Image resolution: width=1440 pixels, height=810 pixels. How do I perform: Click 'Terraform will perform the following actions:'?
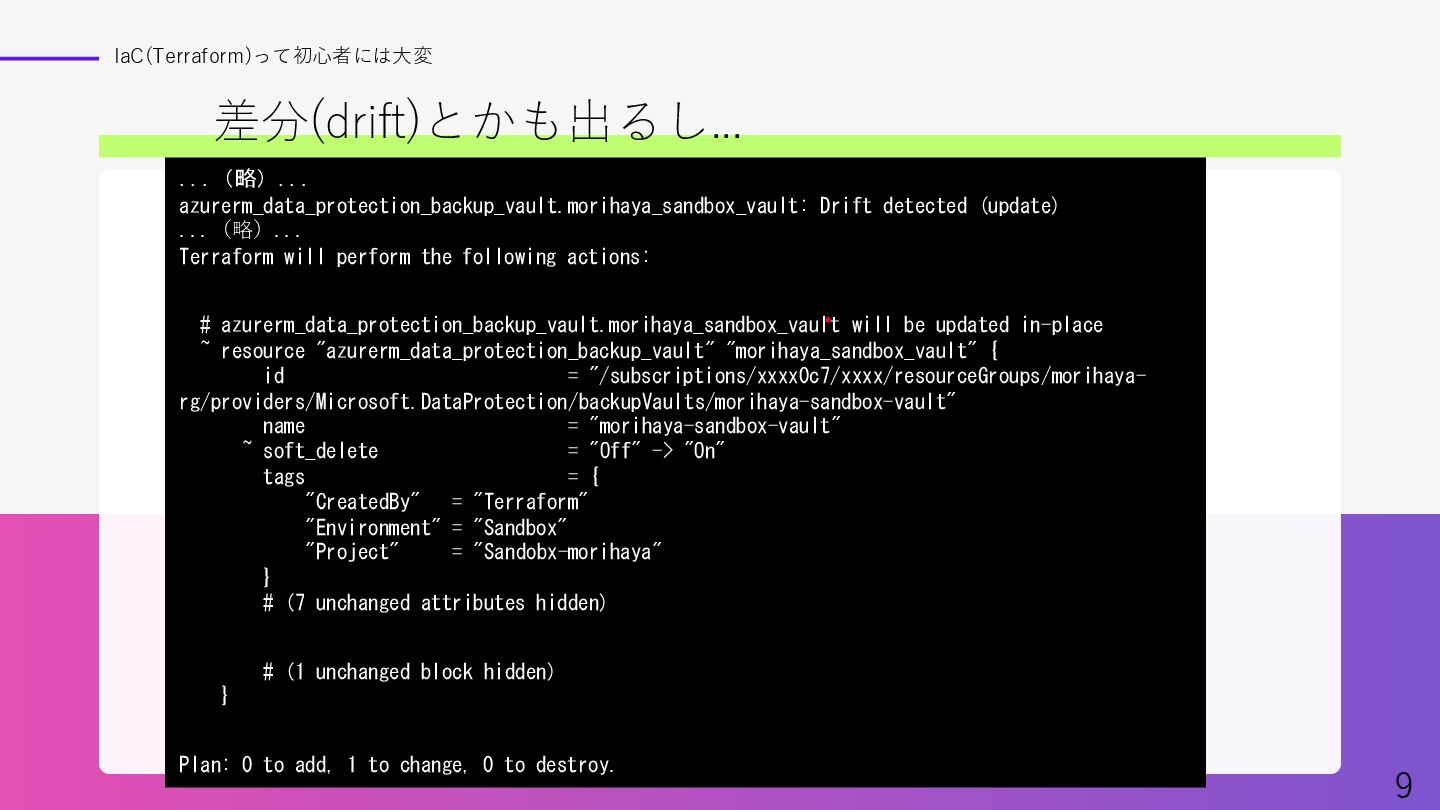point(414,257)
